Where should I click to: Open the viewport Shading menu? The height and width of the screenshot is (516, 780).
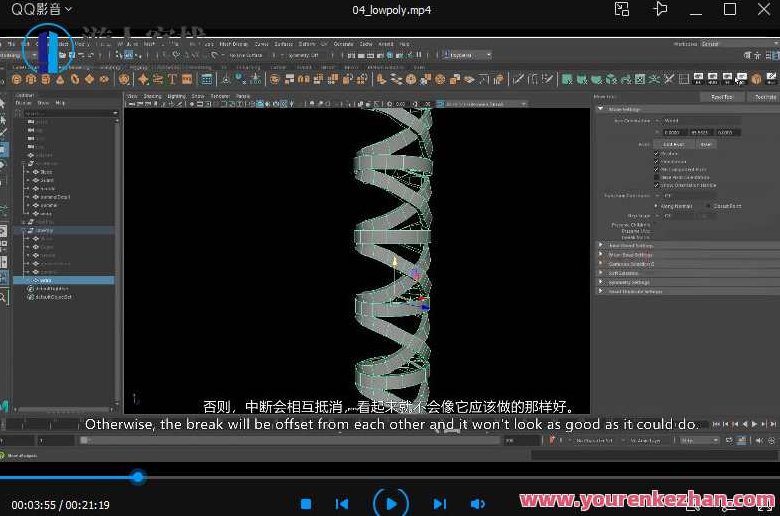click(153, 96)
